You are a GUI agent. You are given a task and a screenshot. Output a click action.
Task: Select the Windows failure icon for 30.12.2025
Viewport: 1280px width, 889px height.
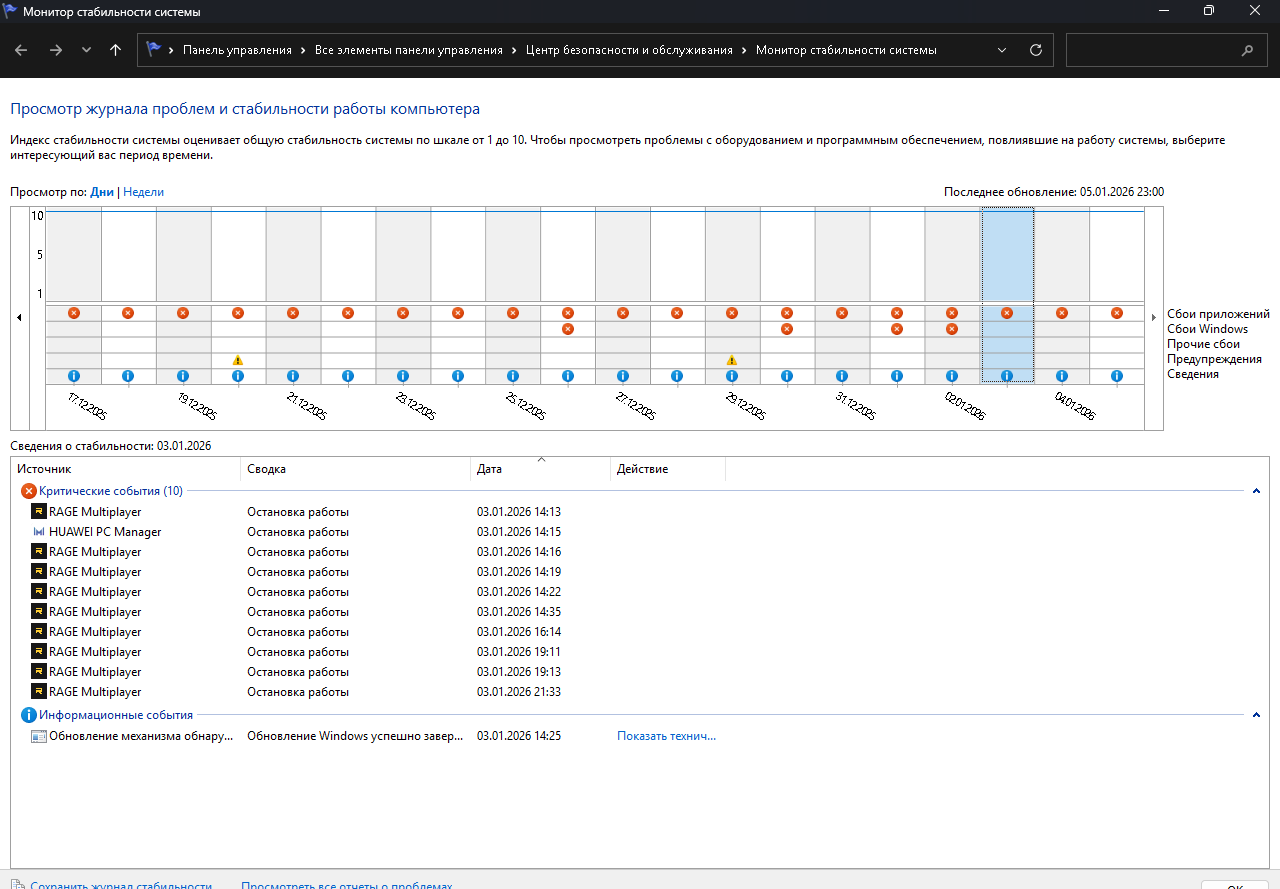click(x=787, y=329)
